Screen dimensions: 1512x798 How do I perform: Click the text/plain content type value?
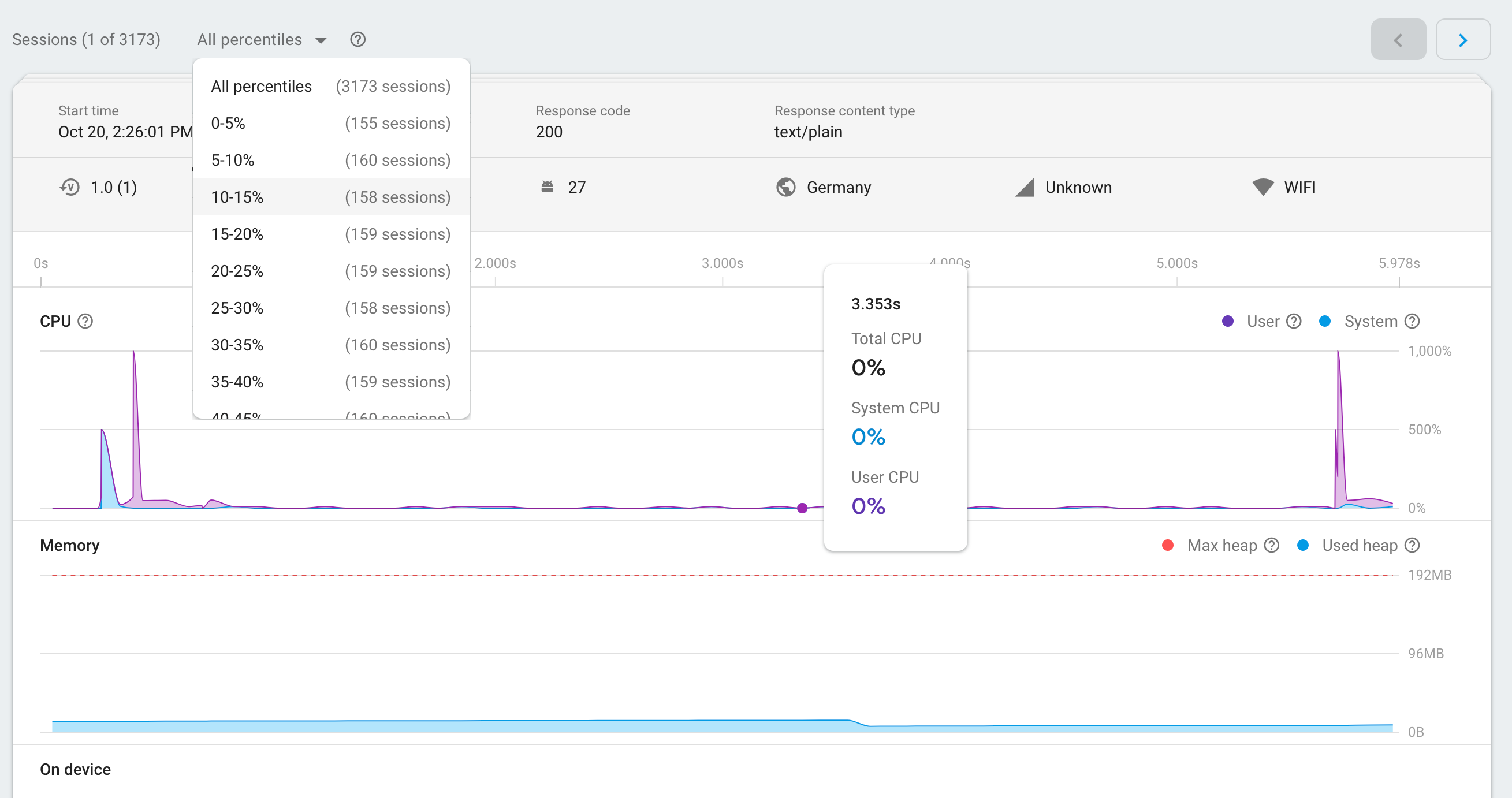[x=808, y=132]
